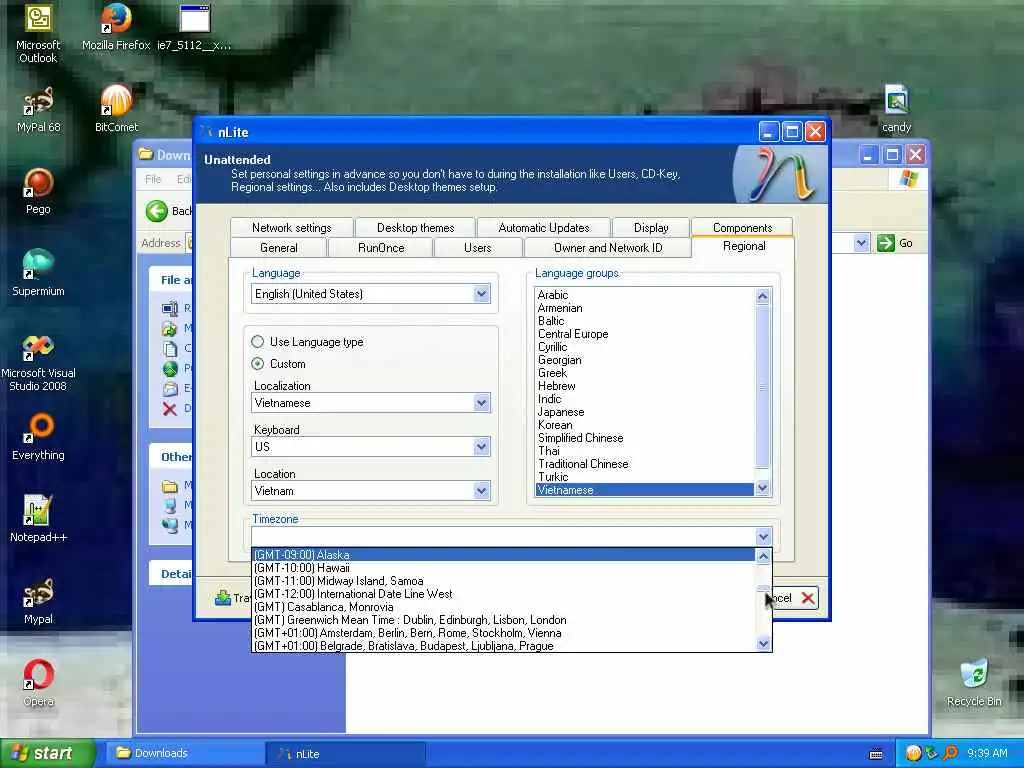Click the keyboard icon in the taskbar
The image size is (1024, 768).
click(x=876, y=754)
